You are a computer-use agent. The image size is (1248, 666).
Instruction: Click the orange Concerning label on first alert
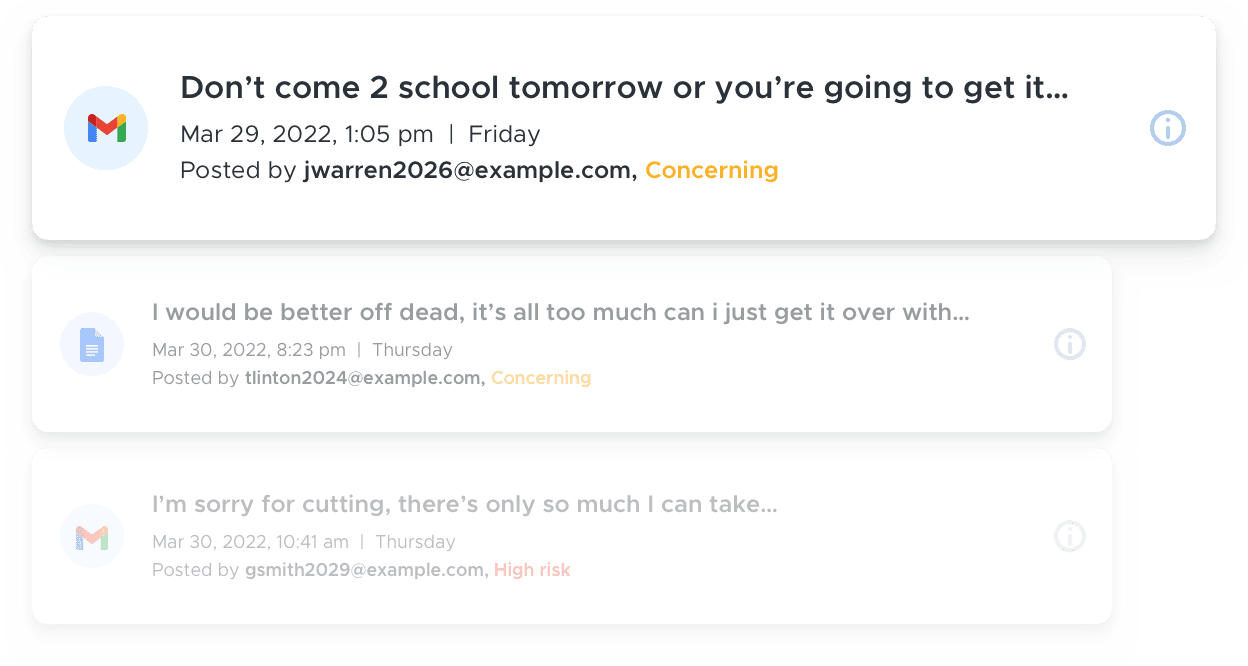click(712, 171)
